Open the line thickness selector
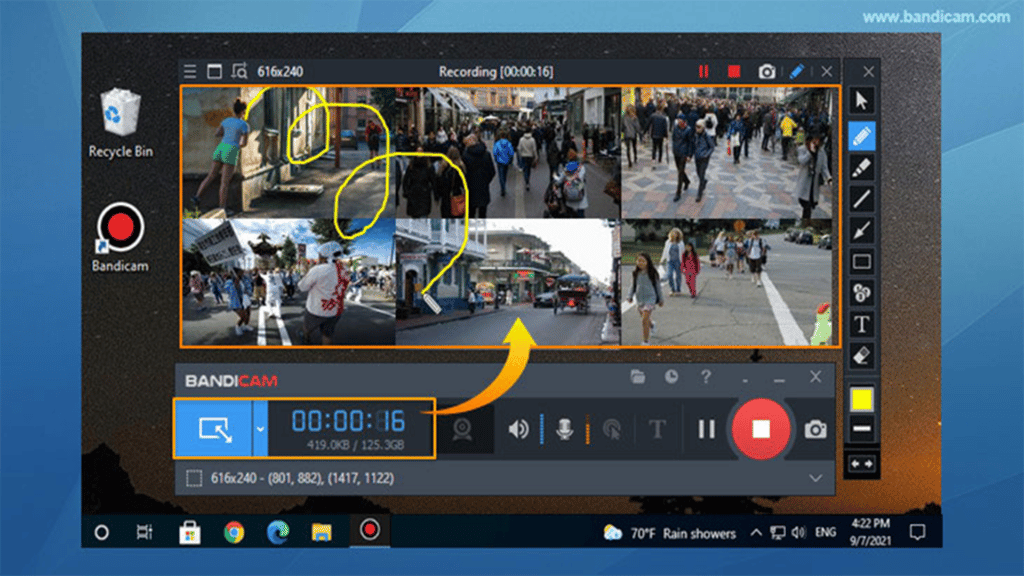 click(861, 428)
